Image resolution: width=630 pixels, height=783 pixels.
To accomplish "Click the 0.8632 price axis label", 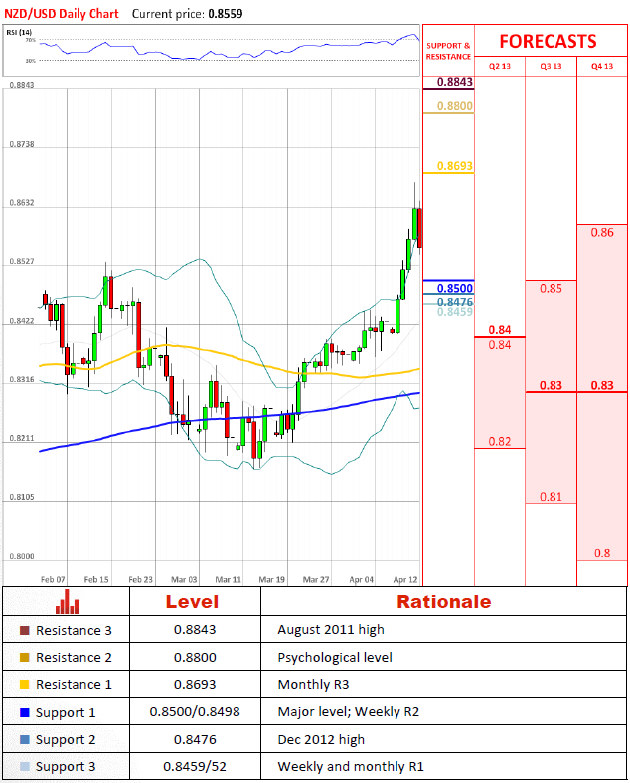I will (x=22, y=203).
